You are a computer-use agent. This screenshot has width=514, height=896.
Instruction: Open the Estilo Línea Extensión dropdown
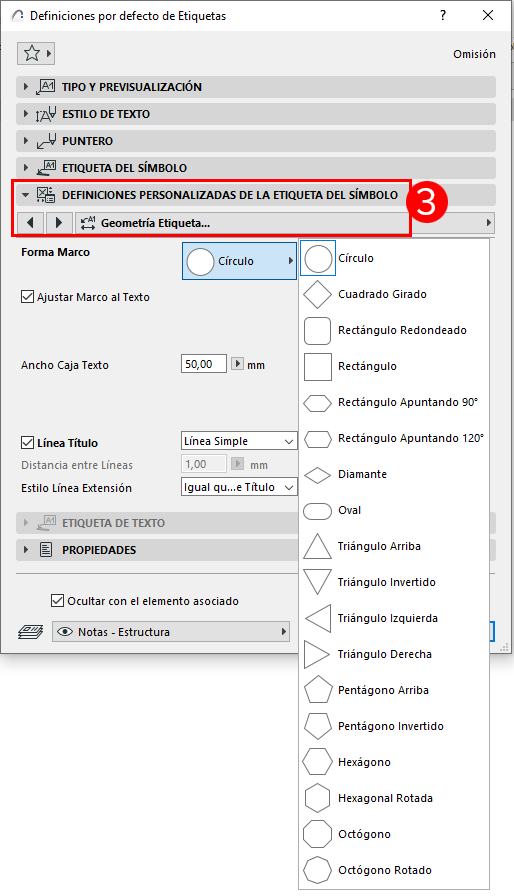point(239,487)
